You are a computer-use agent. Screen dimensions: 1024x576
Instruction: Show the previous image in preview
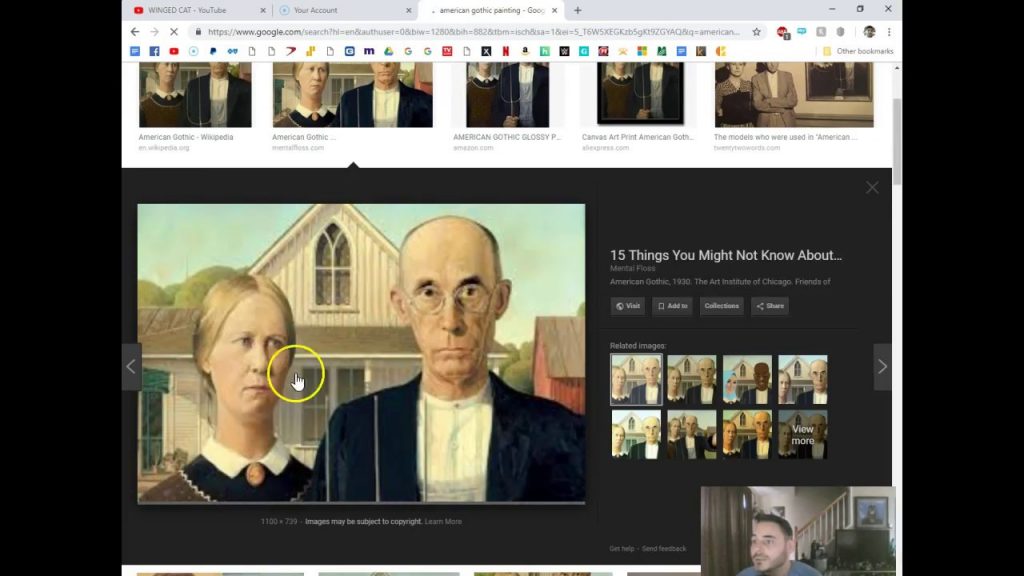coord(131,367)
